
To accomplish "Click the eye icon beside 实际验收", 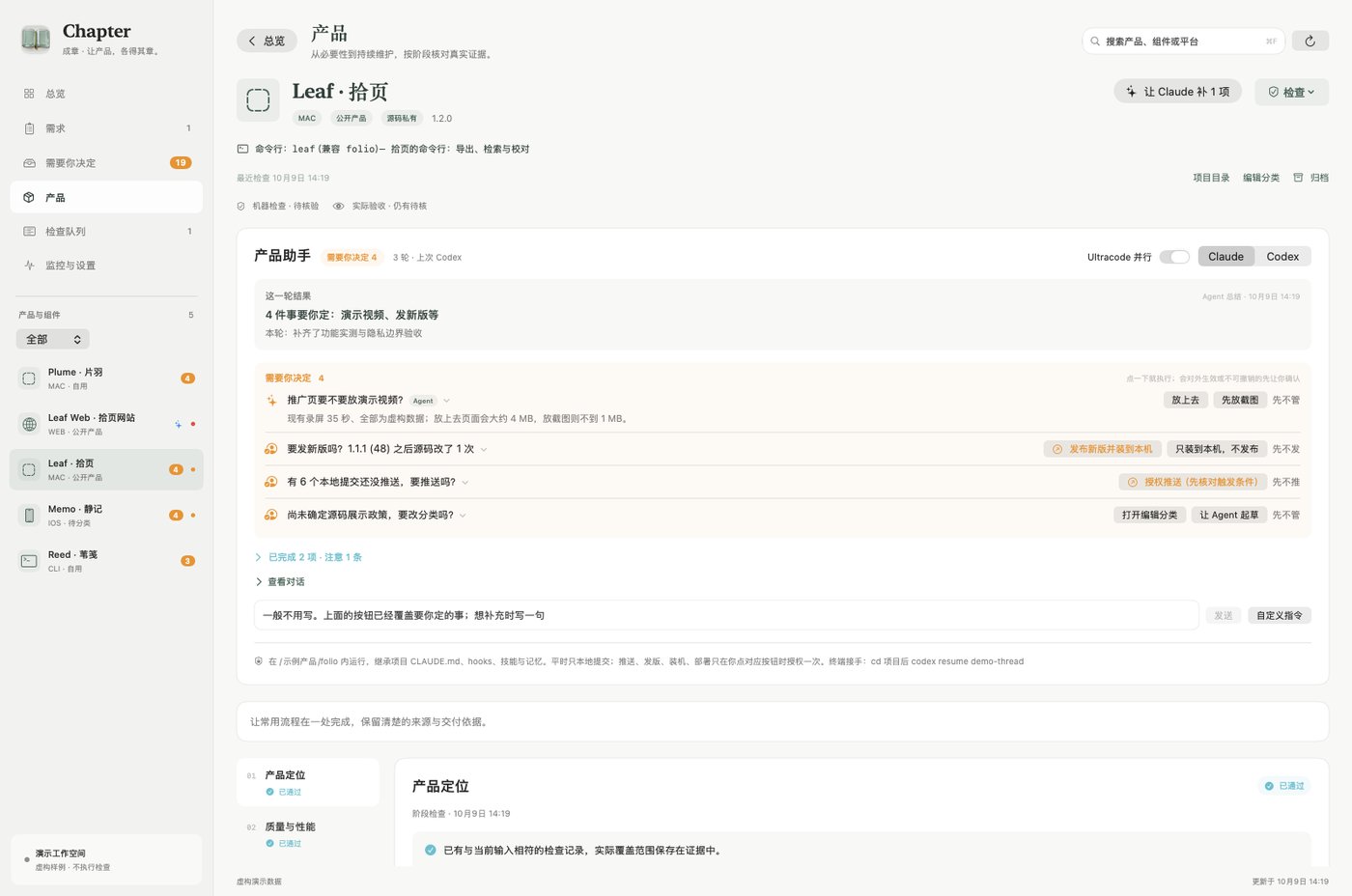I will point(339,206).
